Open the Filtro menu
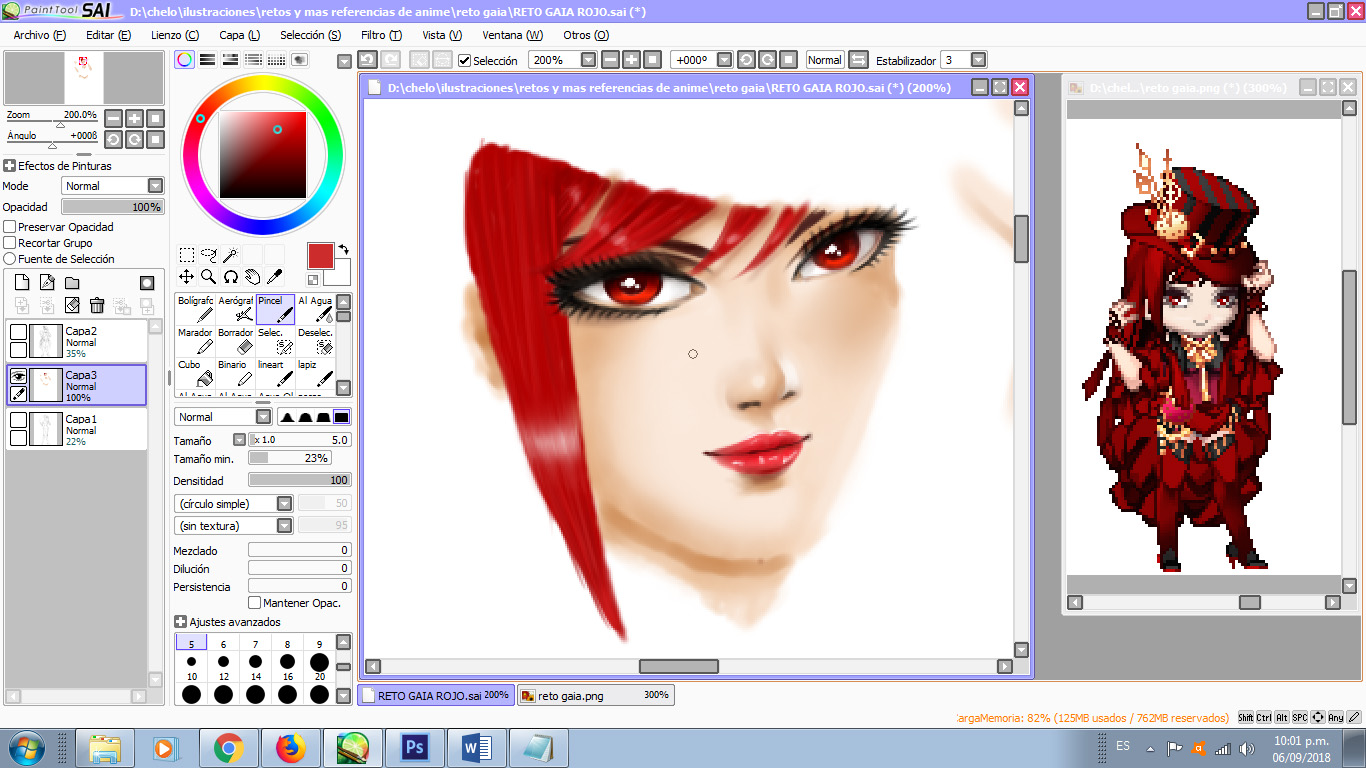The image size is (1366, 768). [381, 35]
